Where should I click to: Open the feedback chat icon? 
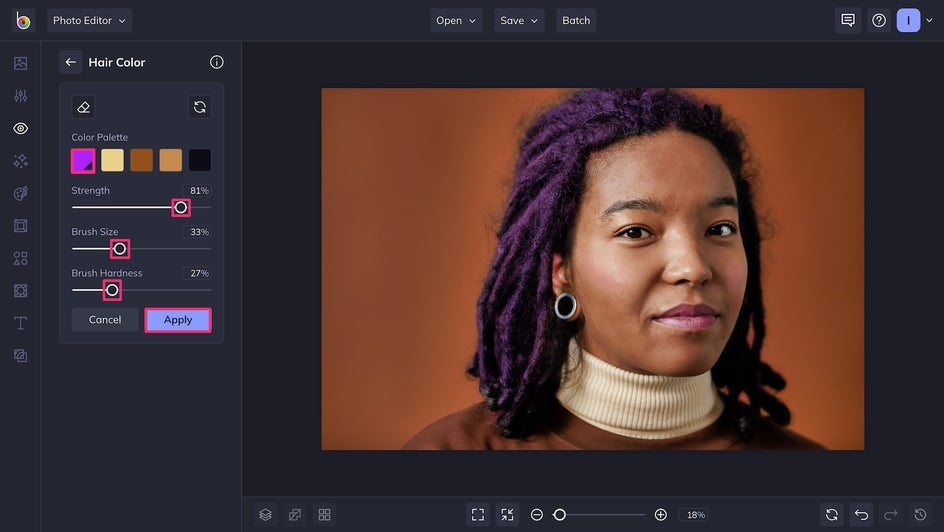[x=848, y=20]
